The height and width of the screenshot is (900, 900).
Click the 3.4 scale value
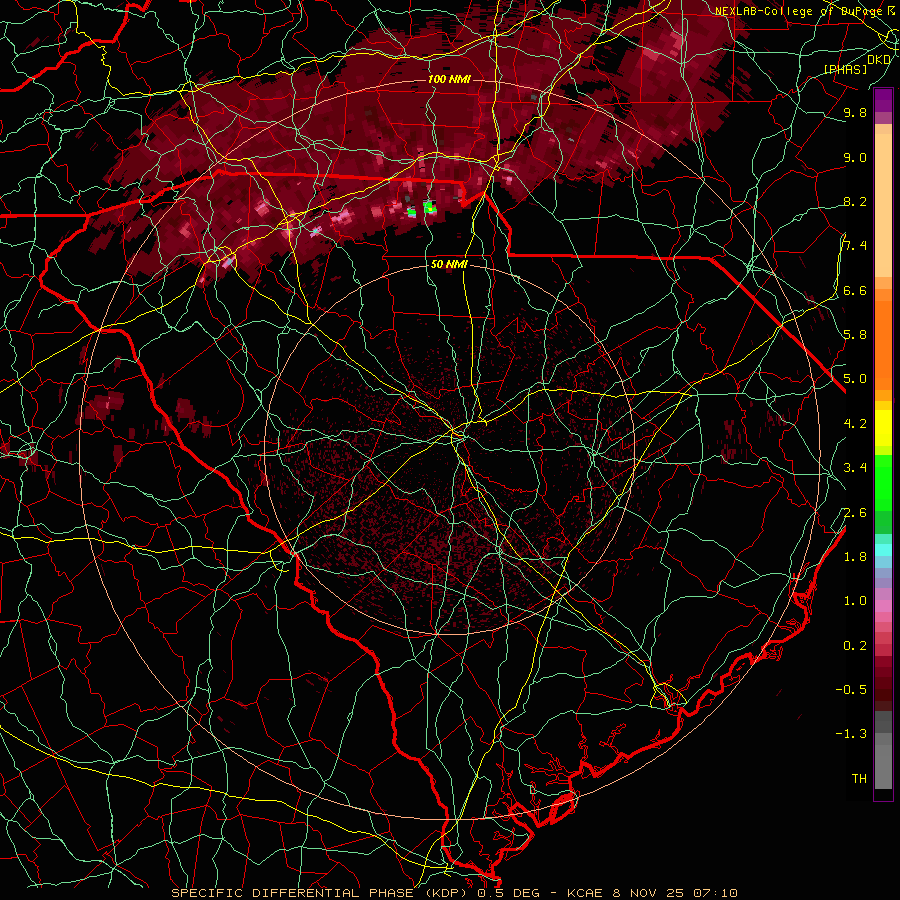pos(855,468)
